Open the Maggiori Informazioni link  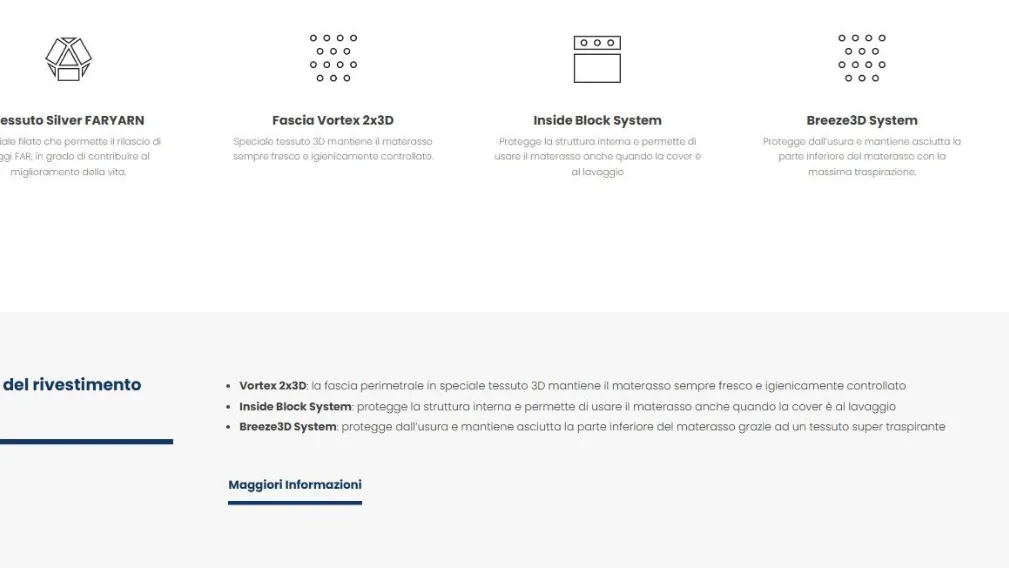(295, 485)
